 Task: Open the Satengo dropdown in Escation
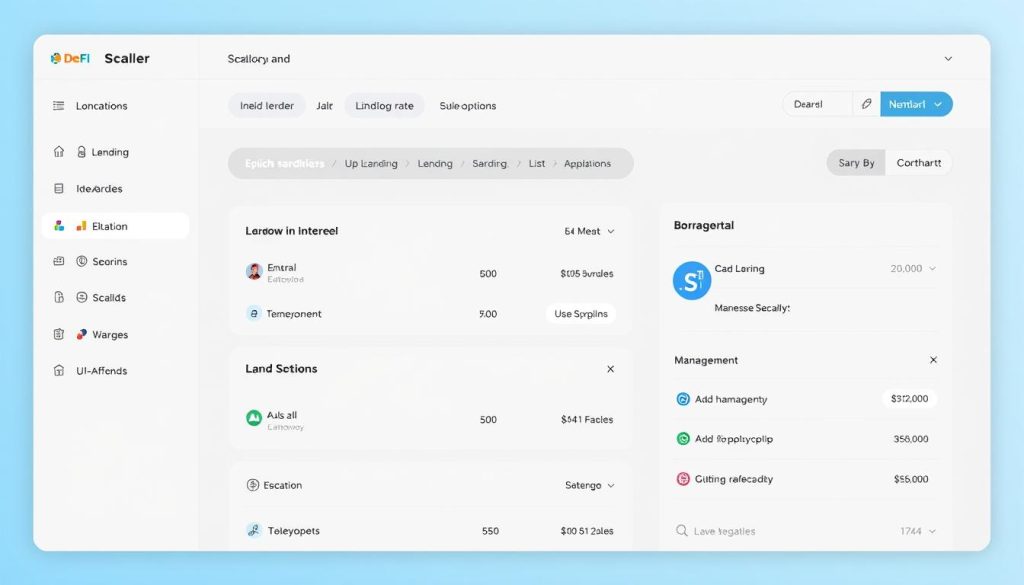[588, 485]
